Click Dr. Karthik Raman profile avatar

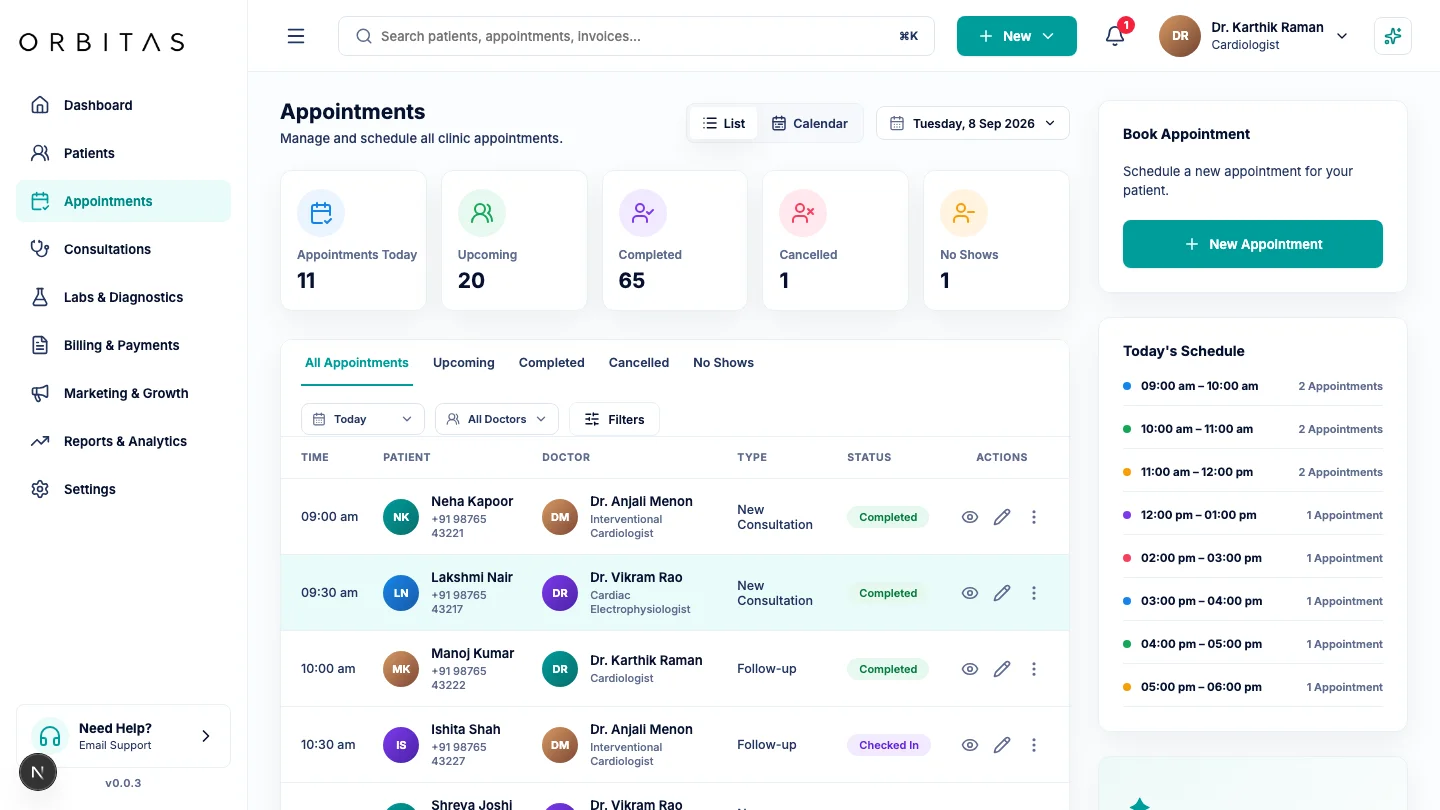point(1180,36)
